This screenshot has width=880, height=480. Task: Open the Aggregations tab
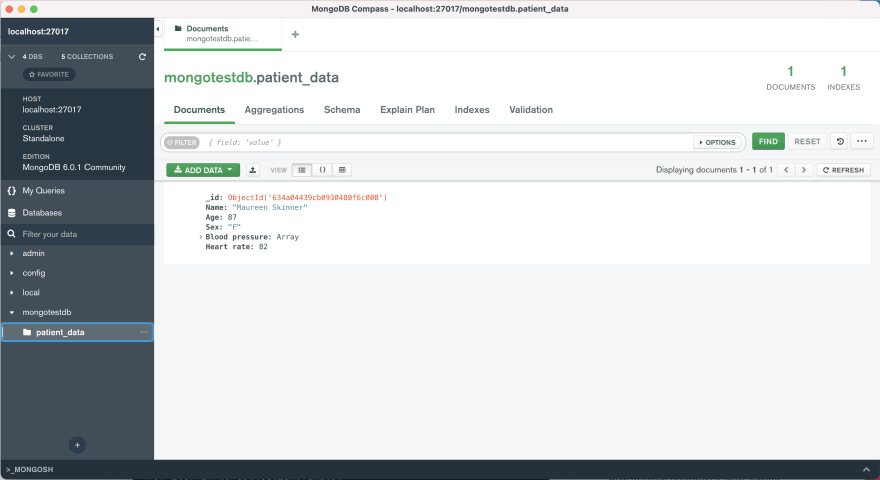point(274,110)
